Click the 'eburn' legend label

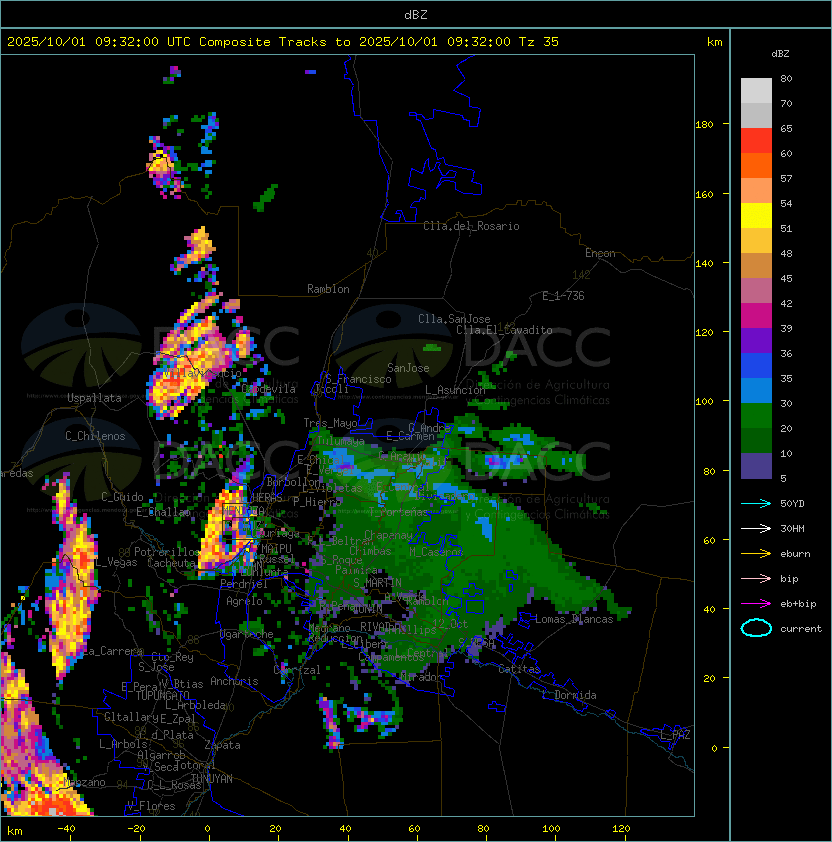point(795,554)
